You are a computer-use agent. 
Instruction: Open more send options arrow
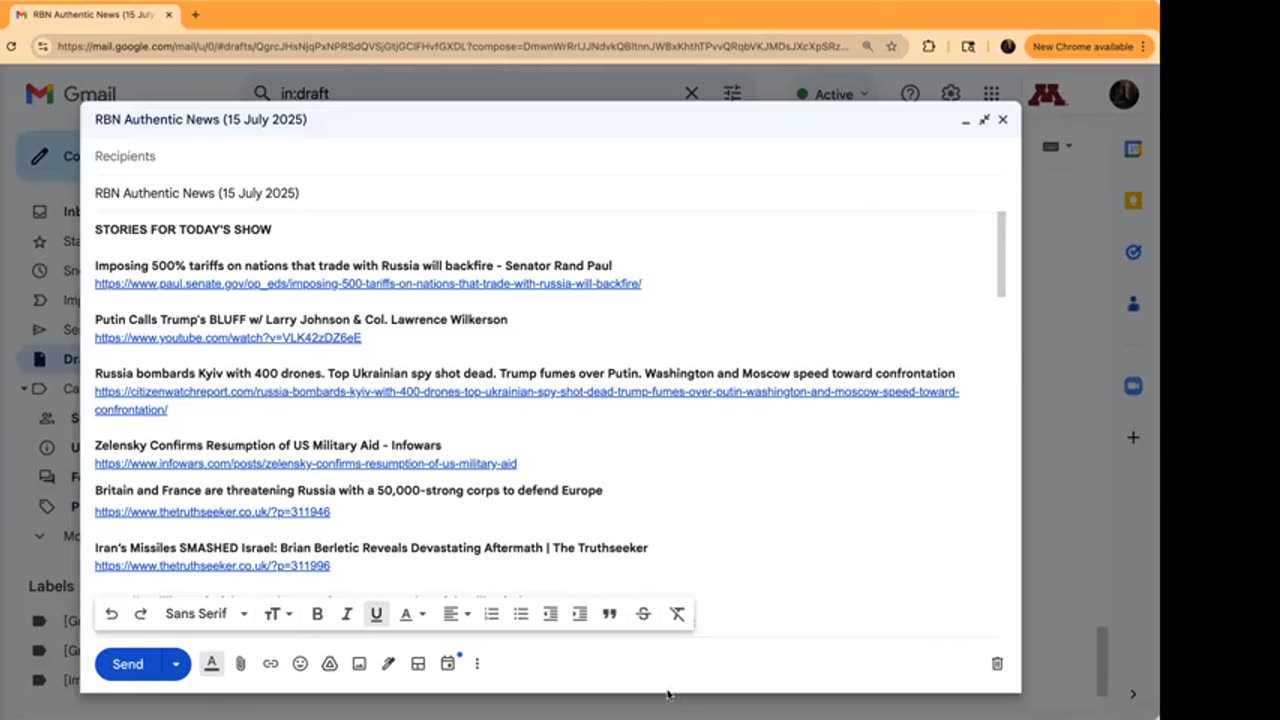176,664
